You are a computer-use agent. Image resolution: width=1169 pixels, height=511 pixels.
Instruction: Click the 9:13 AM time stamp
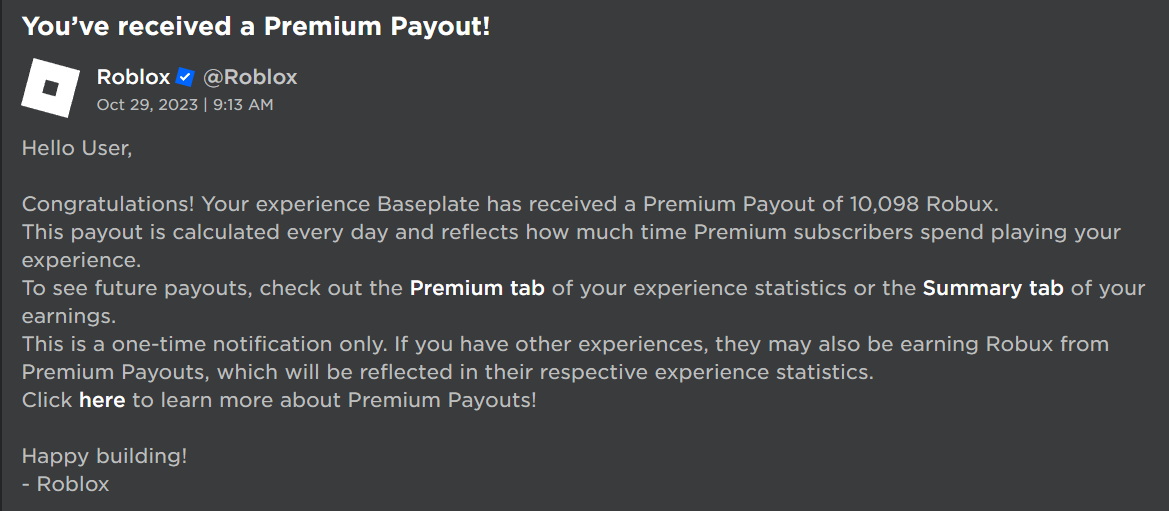coord(243,104)
